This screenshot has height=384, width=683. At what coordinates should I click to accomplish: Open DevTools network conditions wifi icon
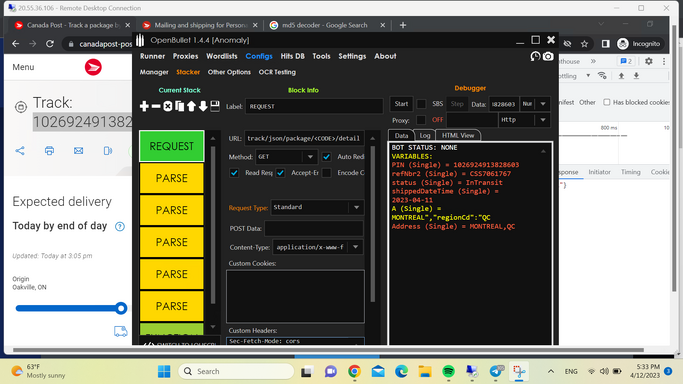tap(602, 75)
